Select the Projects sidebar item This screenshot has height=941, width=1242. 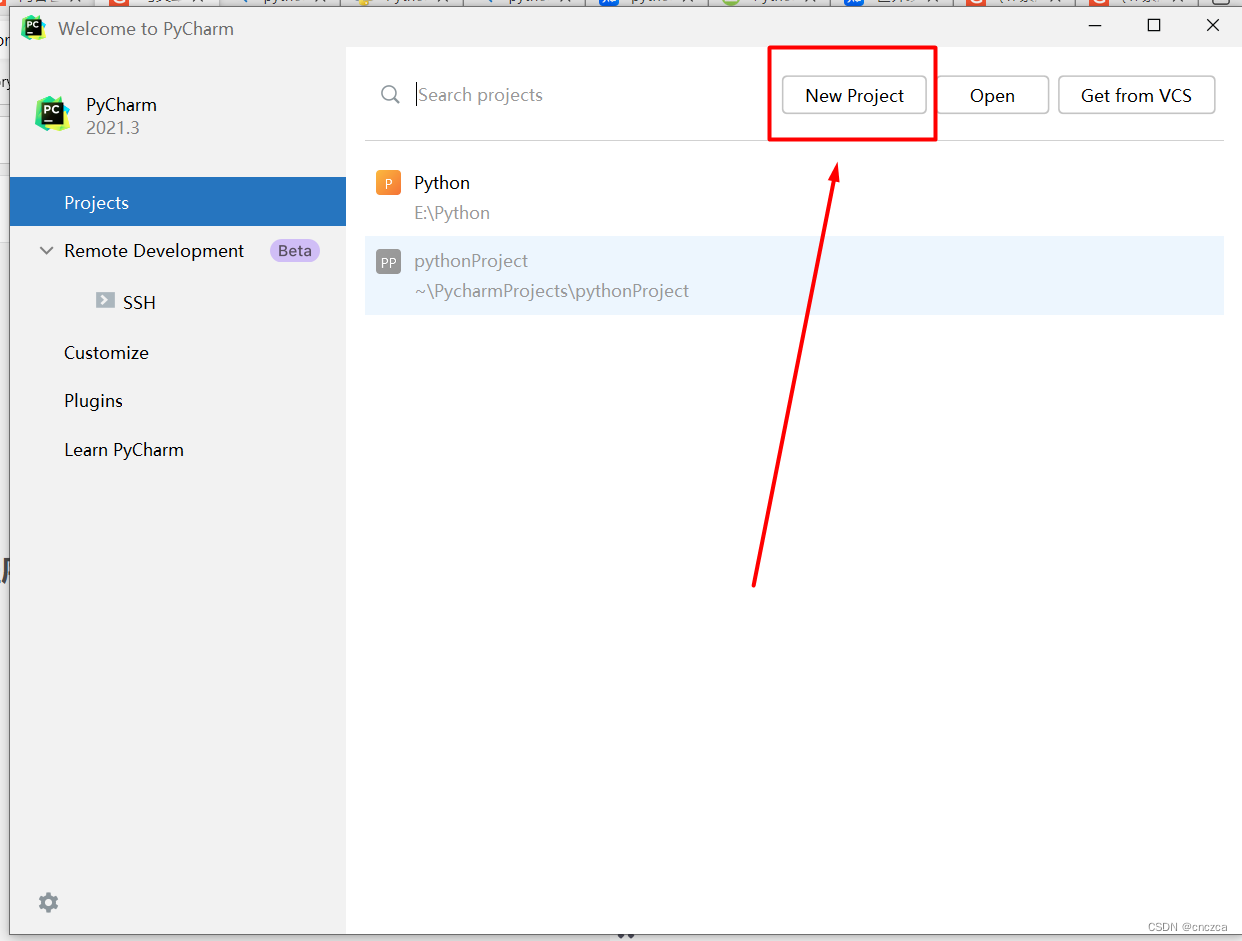point(178,202)
